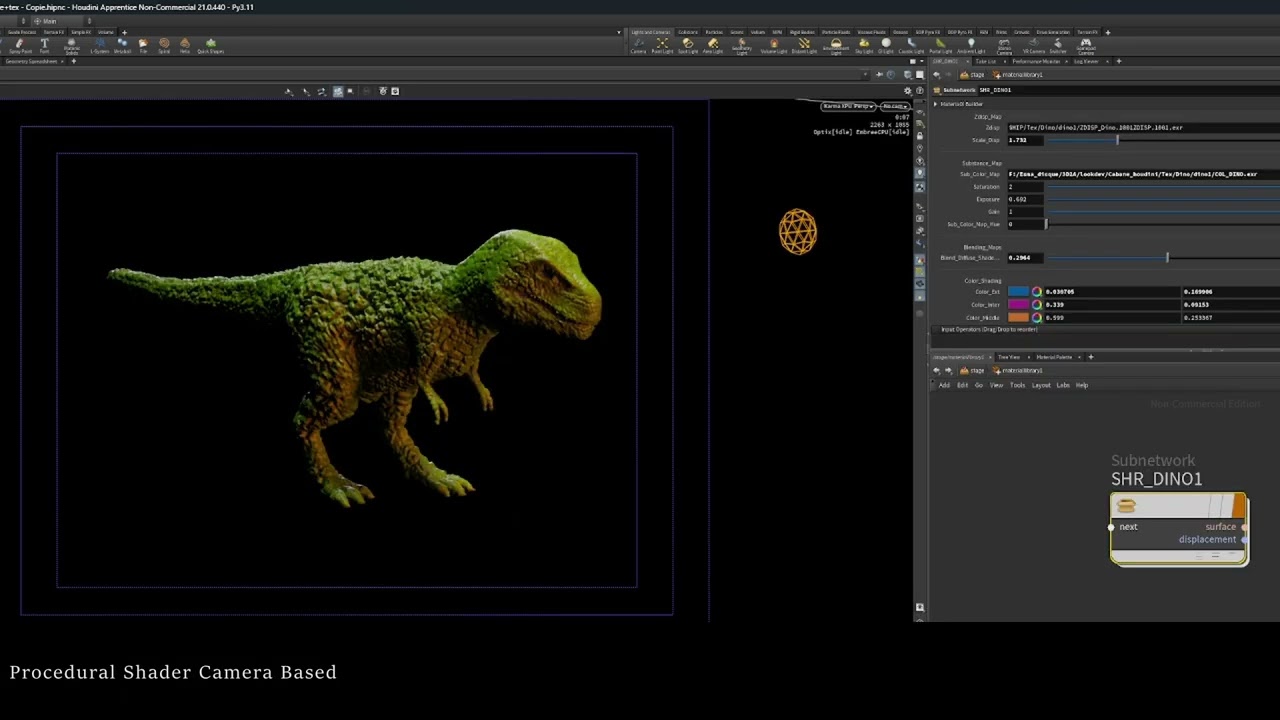Add a GI Light from the shelf

(x=886, y=46)
